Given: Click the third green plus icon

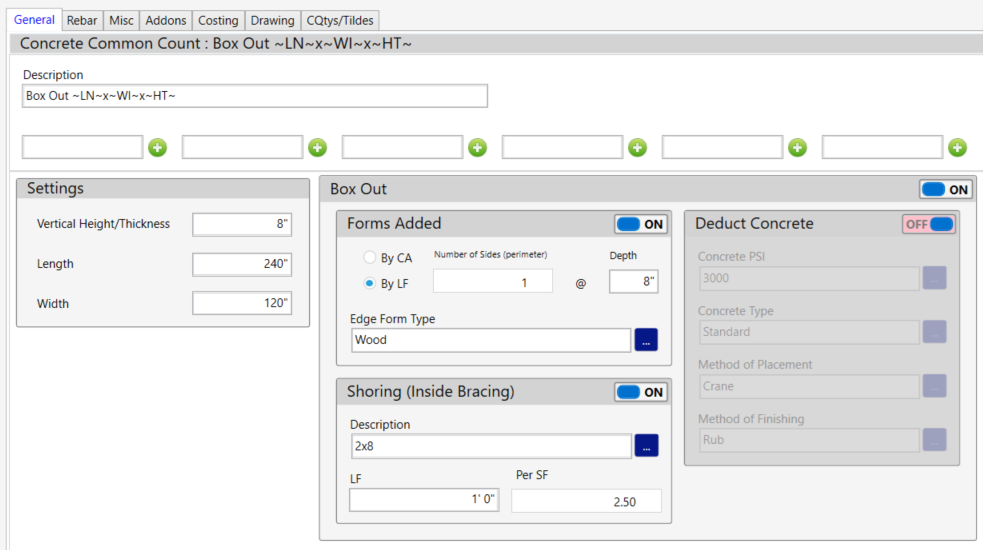Looking at the screenshot, I should pyautogui.click(x=478, y=148).
